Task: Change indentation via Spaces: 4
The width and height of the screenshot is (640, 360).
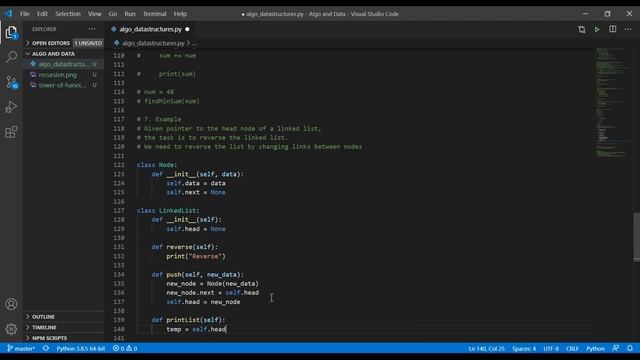Action: coord(524,349)
